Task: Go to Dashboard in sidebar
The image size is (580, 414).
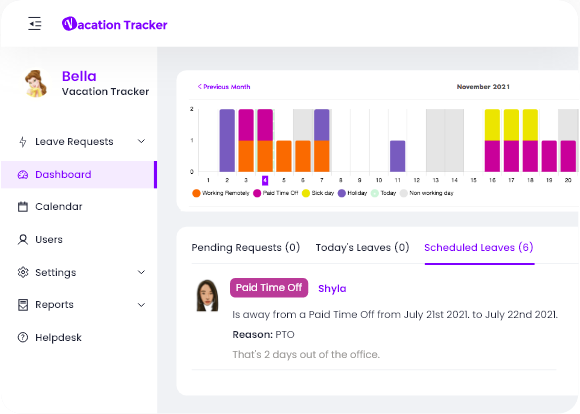Action: click(x=79, y=175)
